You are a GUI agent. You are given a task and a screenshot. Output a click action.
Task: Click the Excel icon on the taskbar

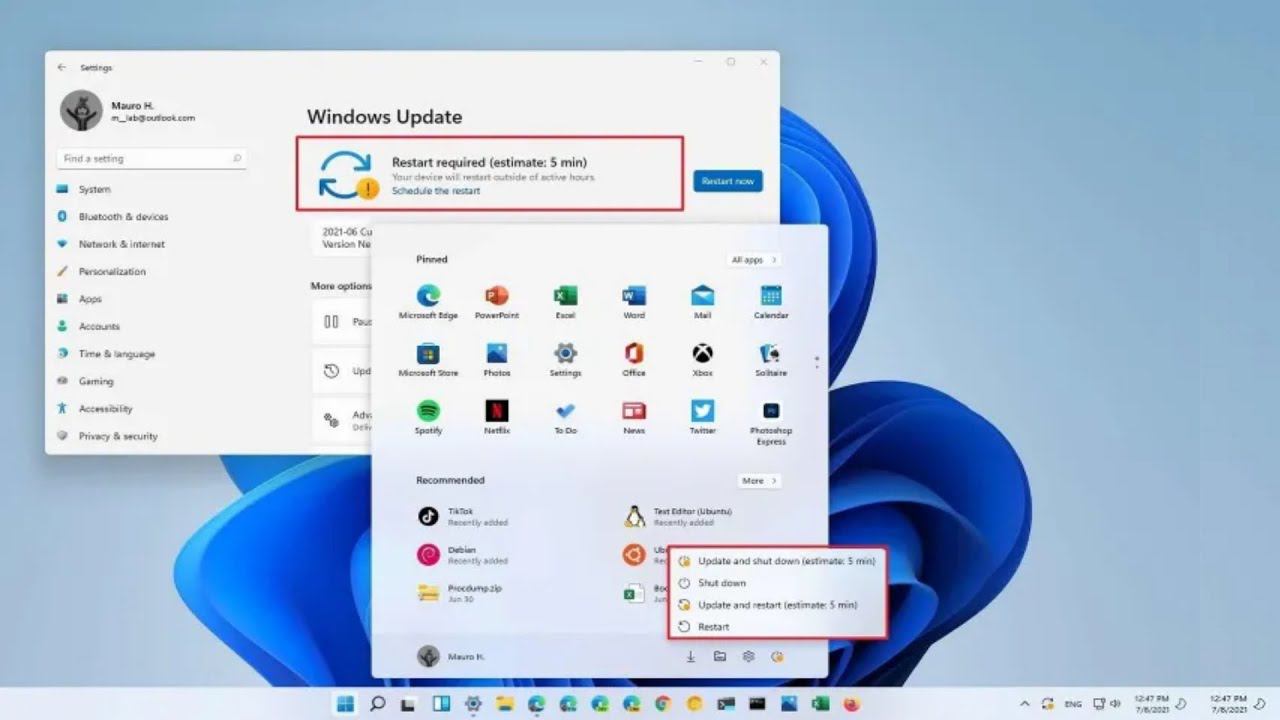tap(820, 704)
